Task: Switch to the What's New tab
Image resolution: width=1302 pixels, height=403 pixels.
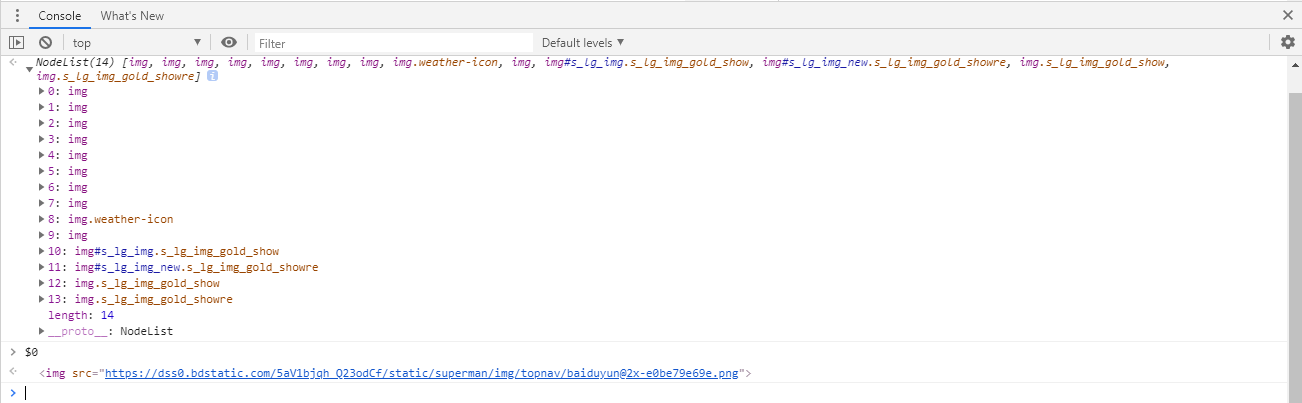Action: [132, 16]
